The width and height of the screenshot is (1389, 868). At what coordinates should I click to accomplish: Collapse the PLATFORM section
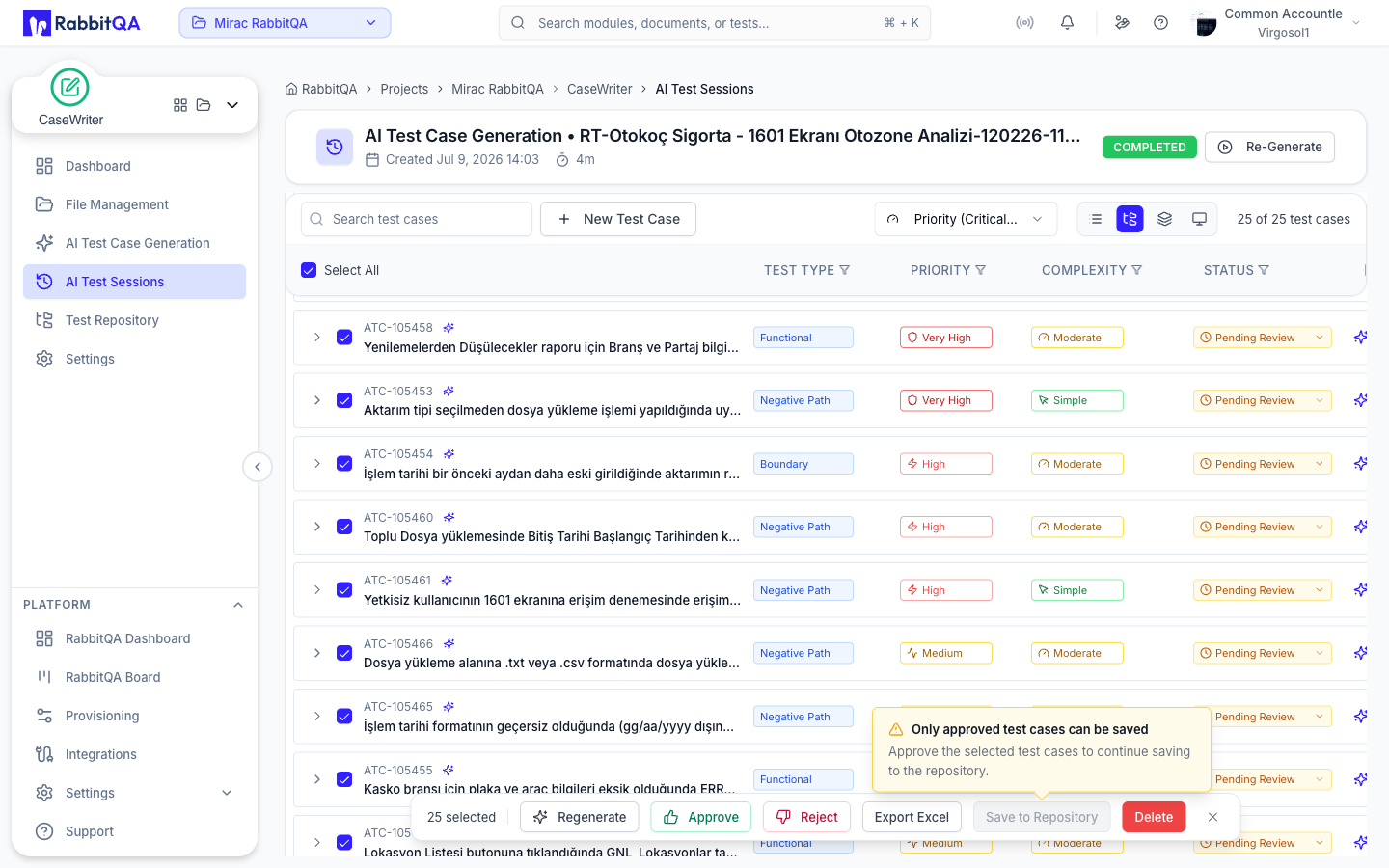point(238,605)
